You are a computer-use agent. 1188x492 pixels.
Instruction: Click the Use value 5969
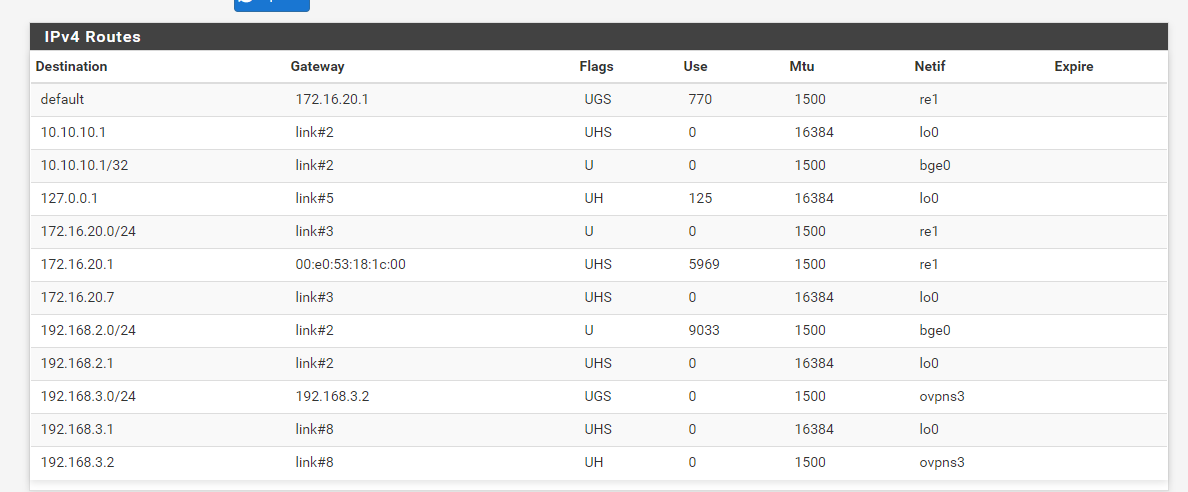tap(704, 265)
